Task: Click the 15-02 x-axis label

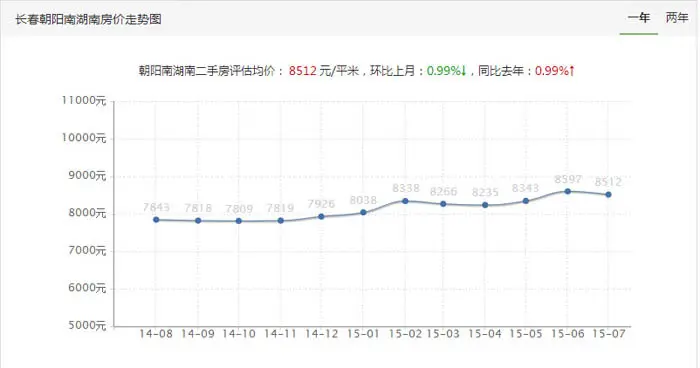Action: tap(405, 334)
